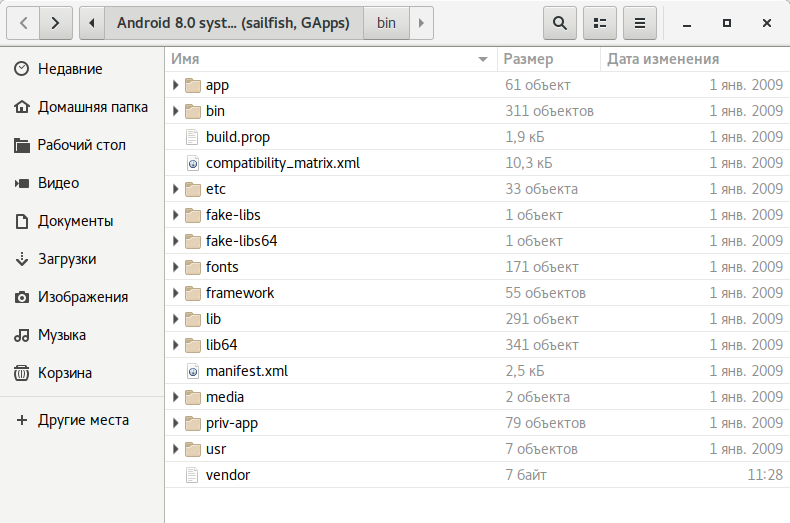Click the 11:28 modification time cell
790x523 pixels.
click(x=765, y=475)
